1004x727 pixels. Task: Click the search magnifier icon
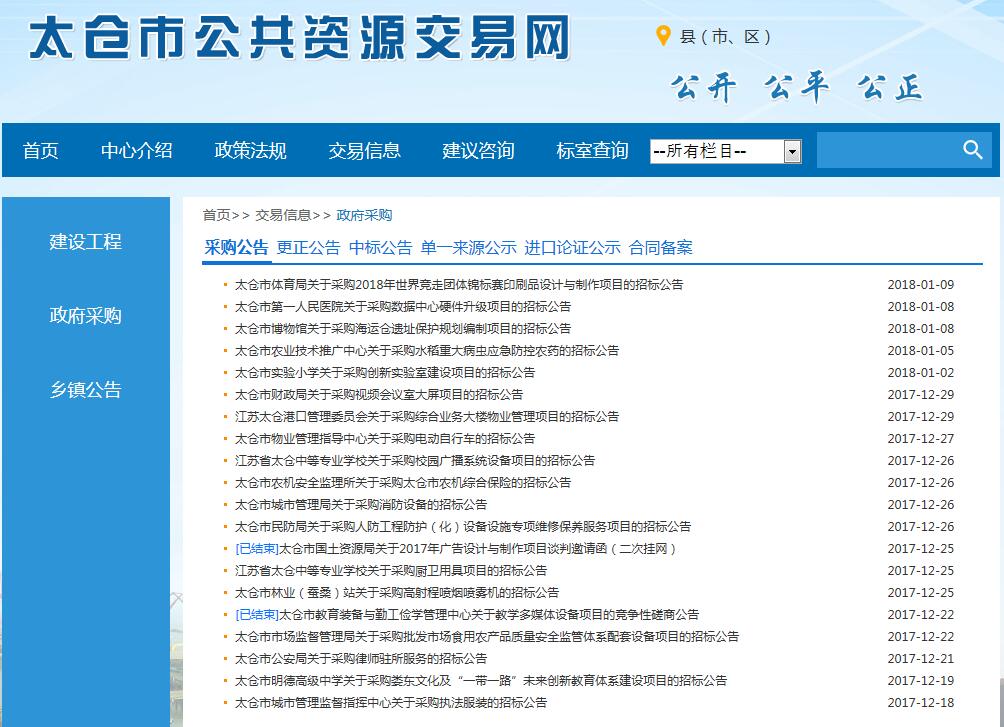click(973, 150)
